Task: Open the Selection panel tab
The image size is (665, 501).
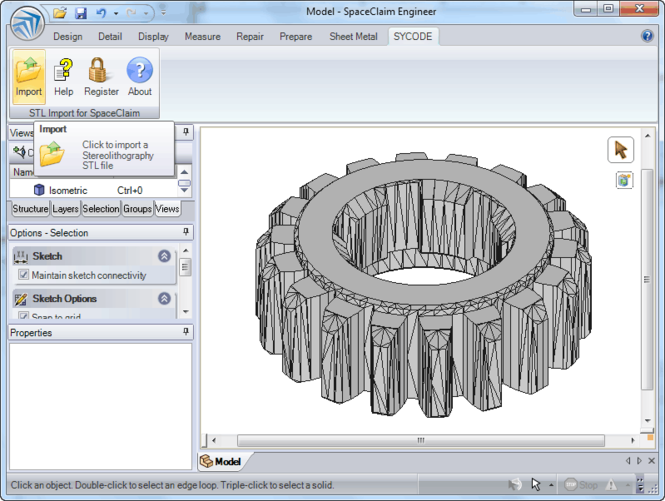Action: [x=101, y=209]
